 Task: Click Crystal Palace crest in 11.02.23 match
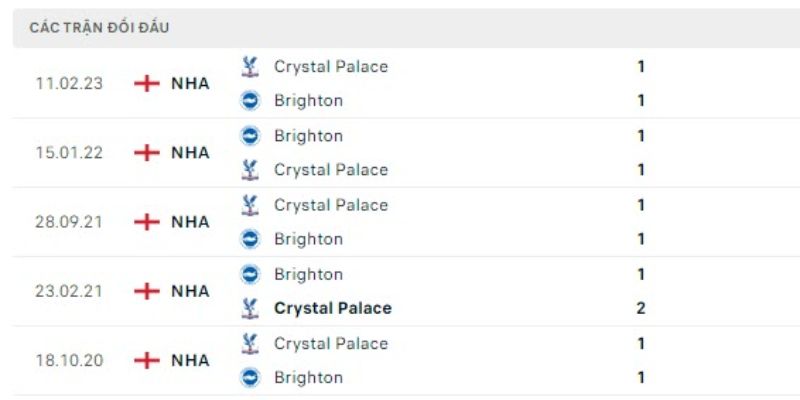pyautogui.click(x=250, y=67)
